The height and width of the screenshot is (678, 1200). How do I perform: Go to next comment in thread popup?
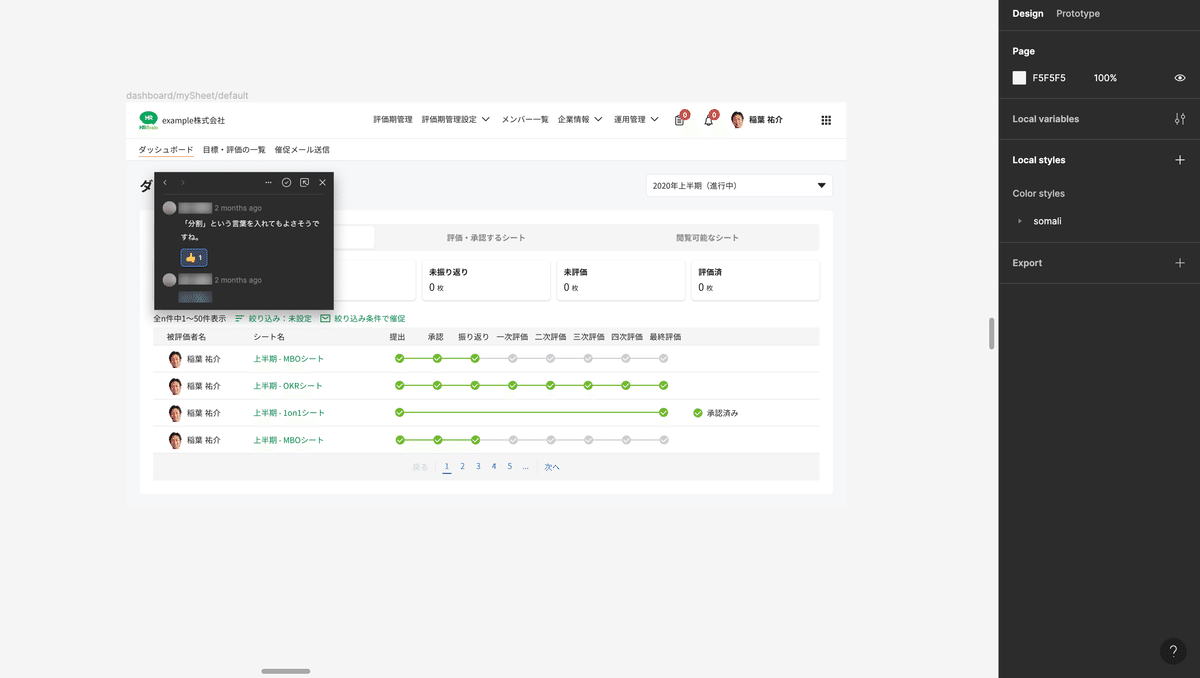tap(182, 183)
